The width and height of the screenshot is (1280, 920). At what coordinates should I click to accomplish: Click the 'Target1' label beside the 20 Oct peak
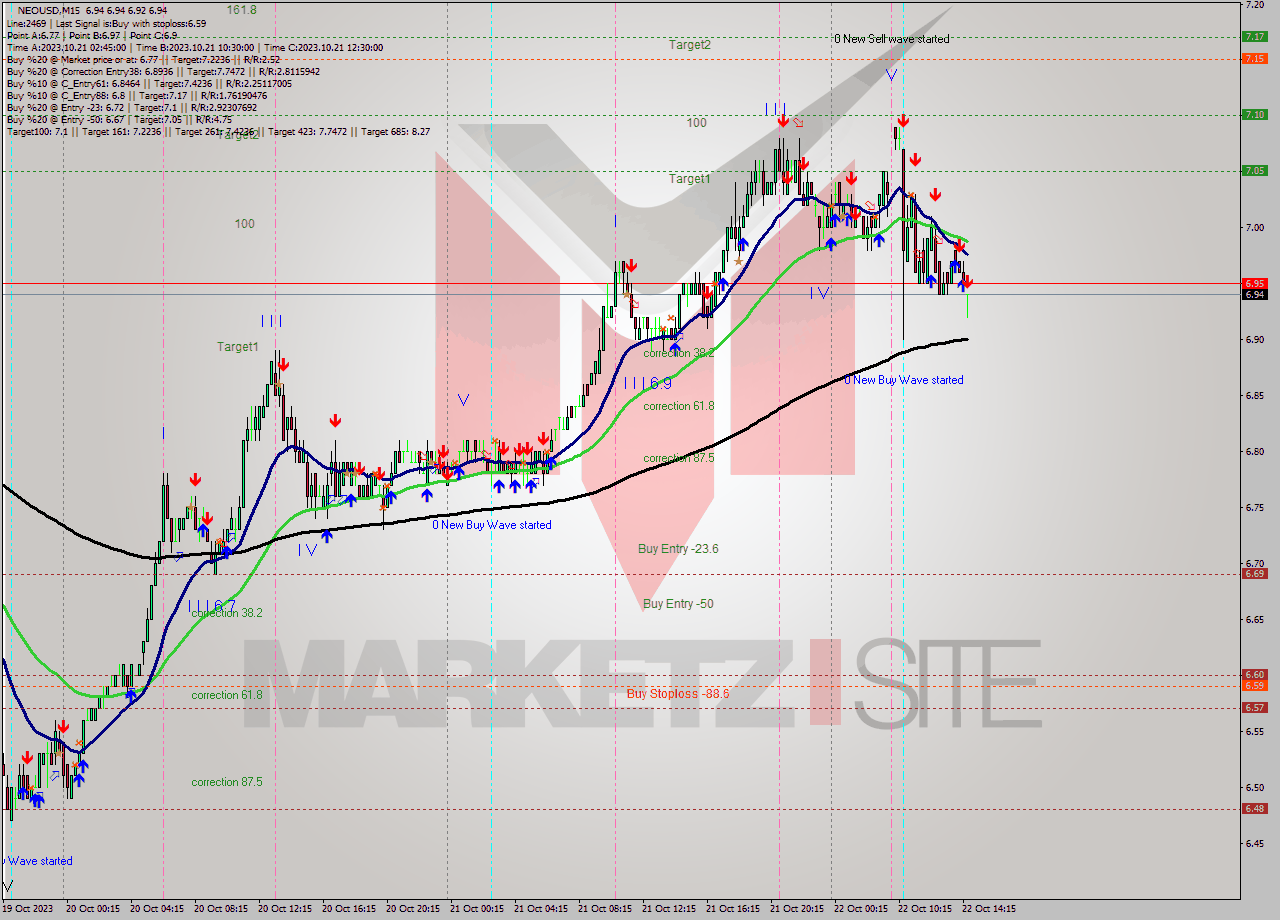[238, 347]
